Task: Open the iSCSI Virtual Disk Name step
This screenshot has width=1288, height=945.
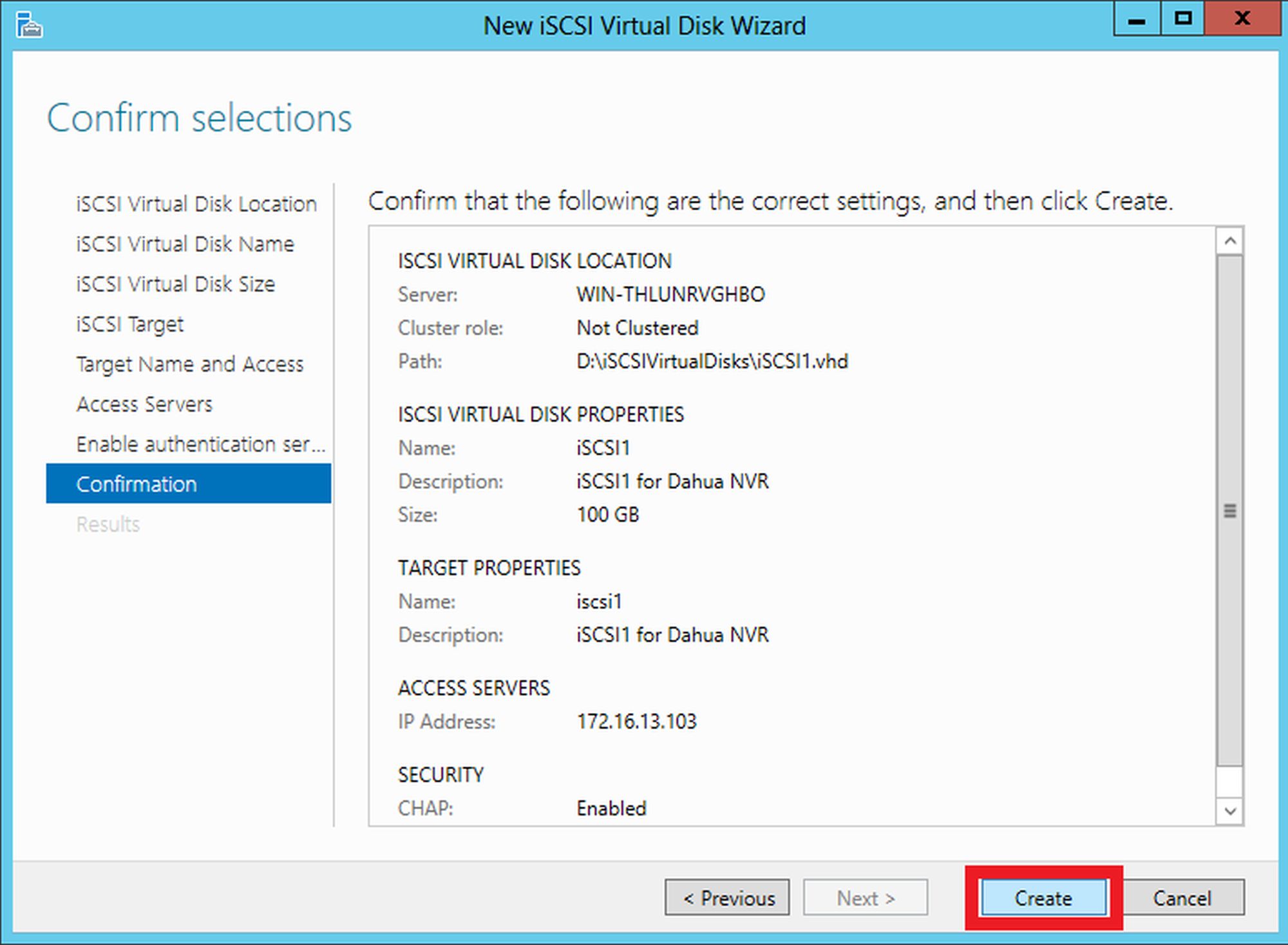Action: [x=185, y=244]
